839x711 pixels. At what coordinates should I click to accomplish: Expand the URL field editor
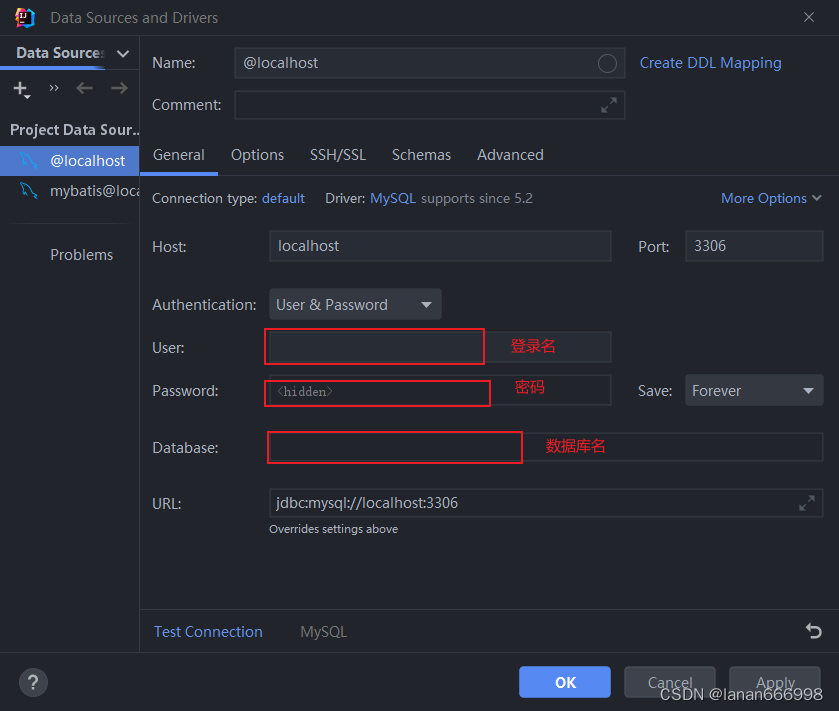[806, 503]
